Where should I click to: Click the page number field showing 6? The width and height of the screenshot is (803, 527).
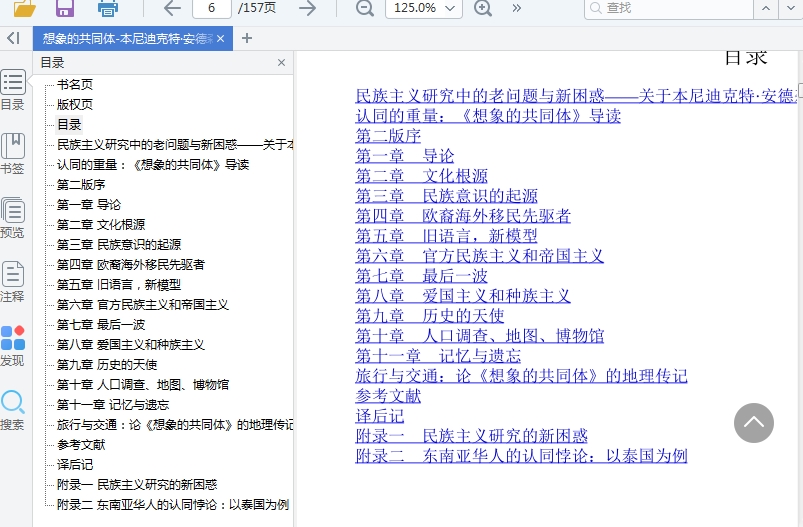click(212, 8)
